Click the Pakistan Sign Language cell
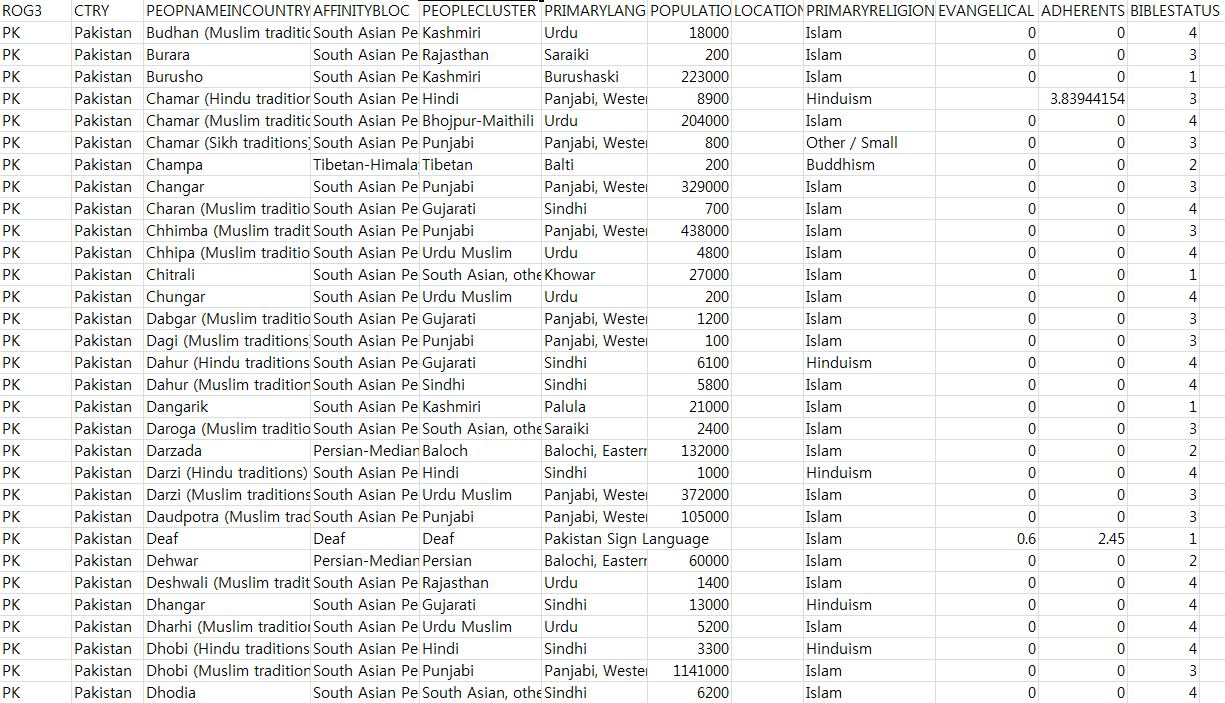 [626, 539]
